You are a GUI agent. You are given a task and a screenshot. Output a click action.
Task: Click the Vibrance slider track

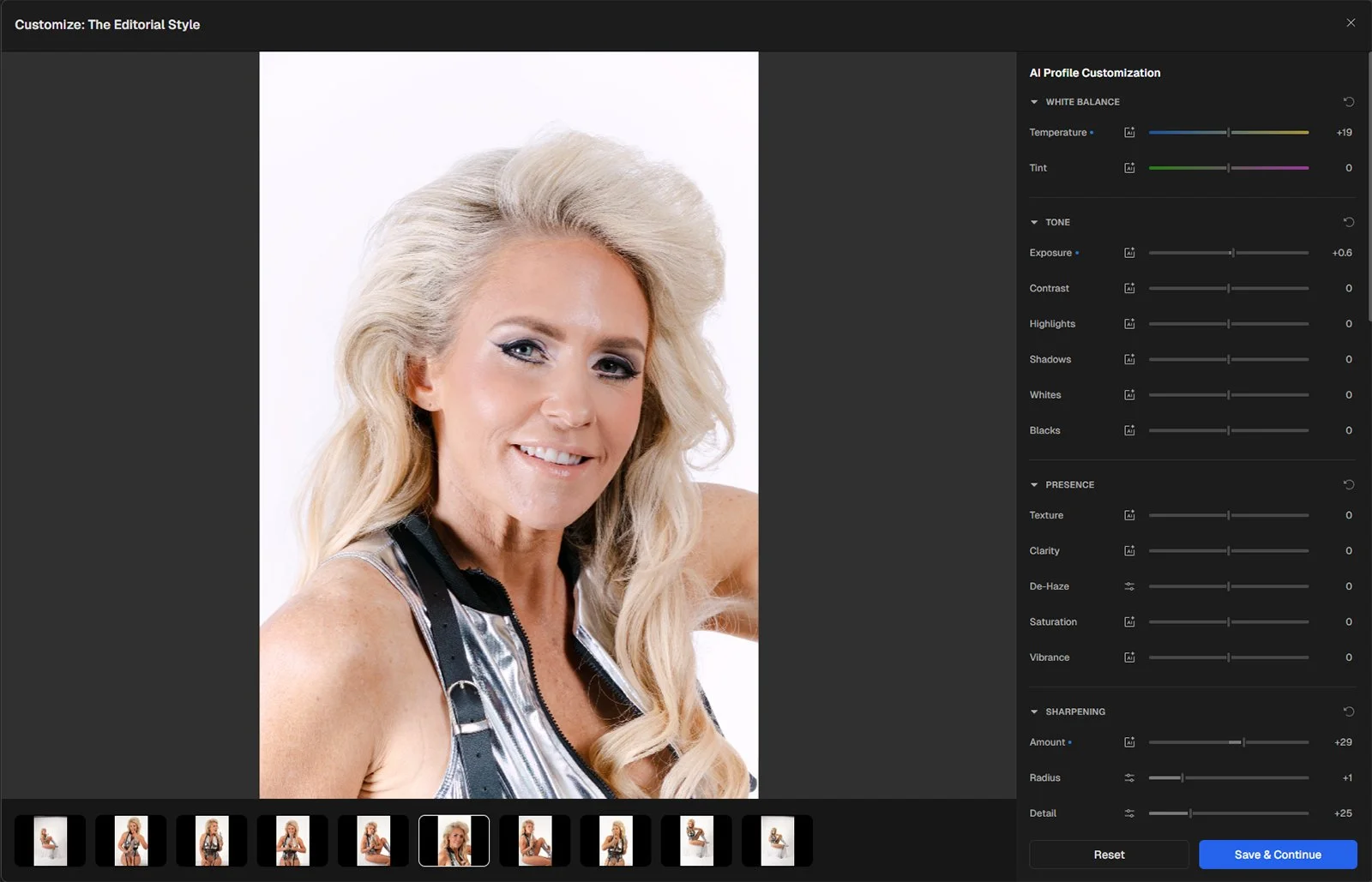point(1229,658)
